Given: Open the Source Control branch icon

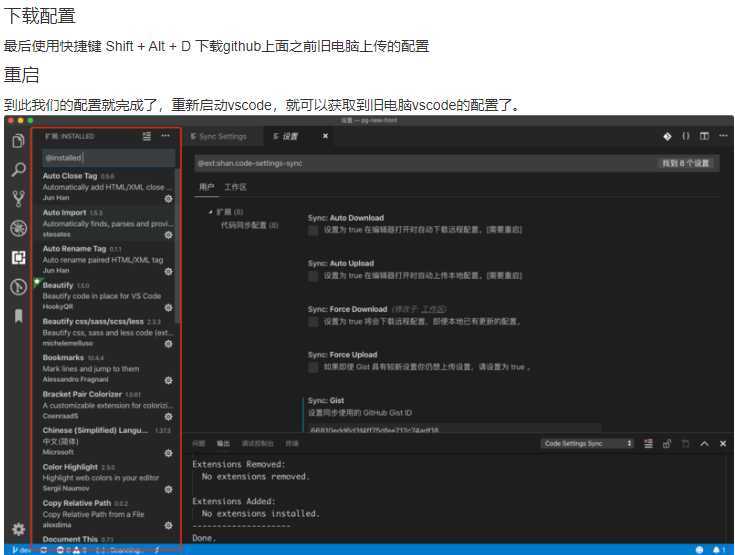Looking at the screenshot, I should coord(18,199).
